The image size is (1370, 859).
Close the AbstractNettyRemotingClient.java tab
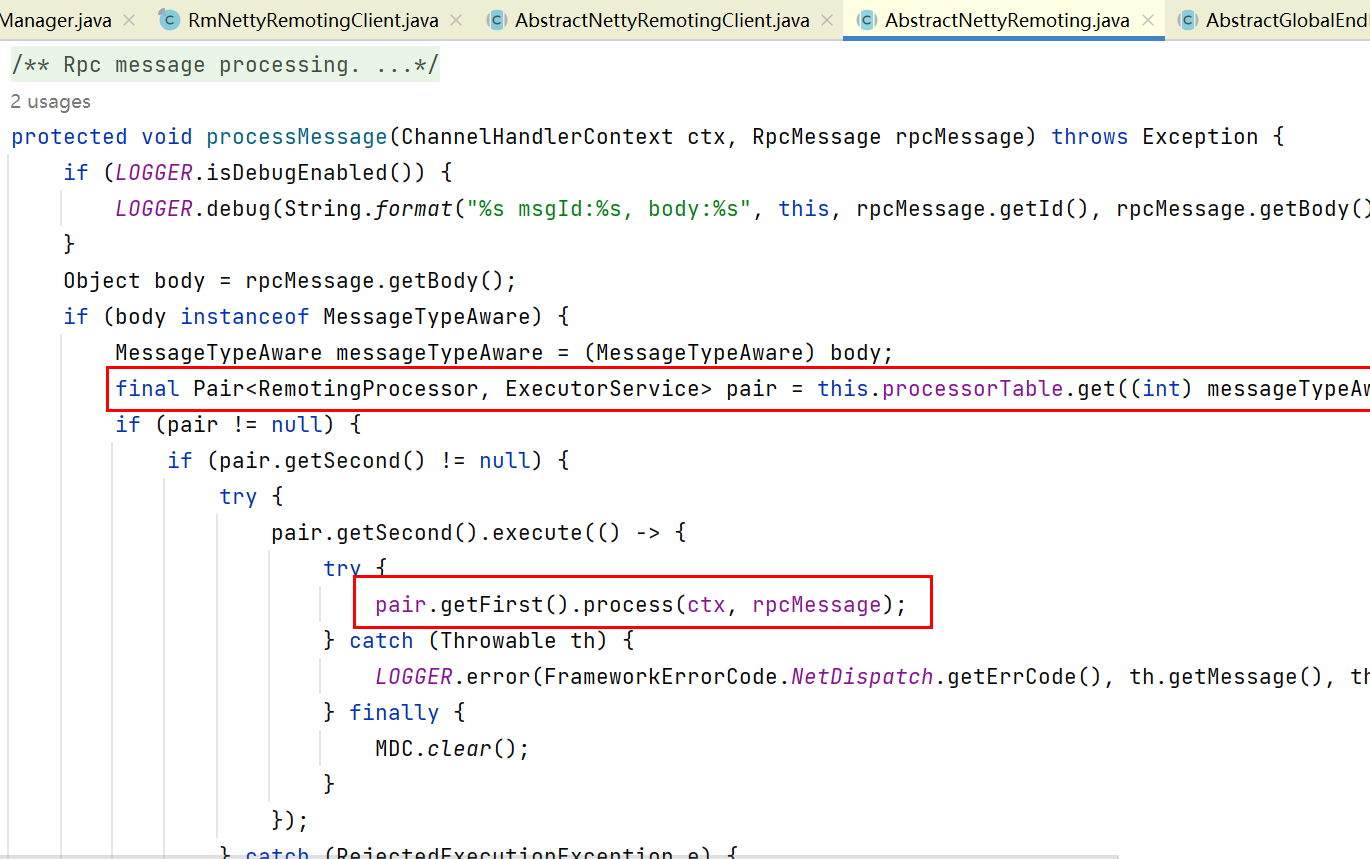827,20
